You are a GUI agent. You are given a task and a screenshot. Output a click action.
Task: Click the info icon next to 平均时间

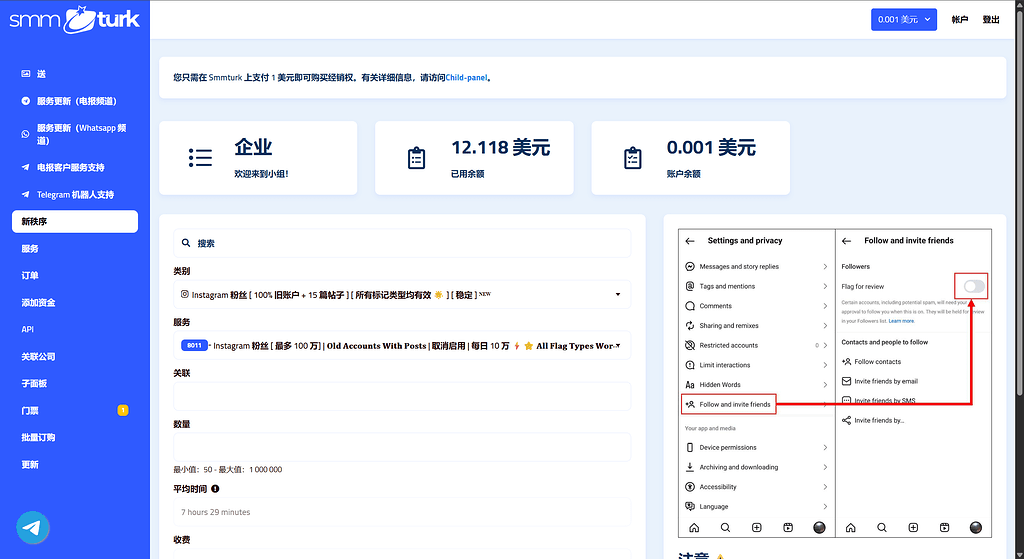[x=216, y=488]
